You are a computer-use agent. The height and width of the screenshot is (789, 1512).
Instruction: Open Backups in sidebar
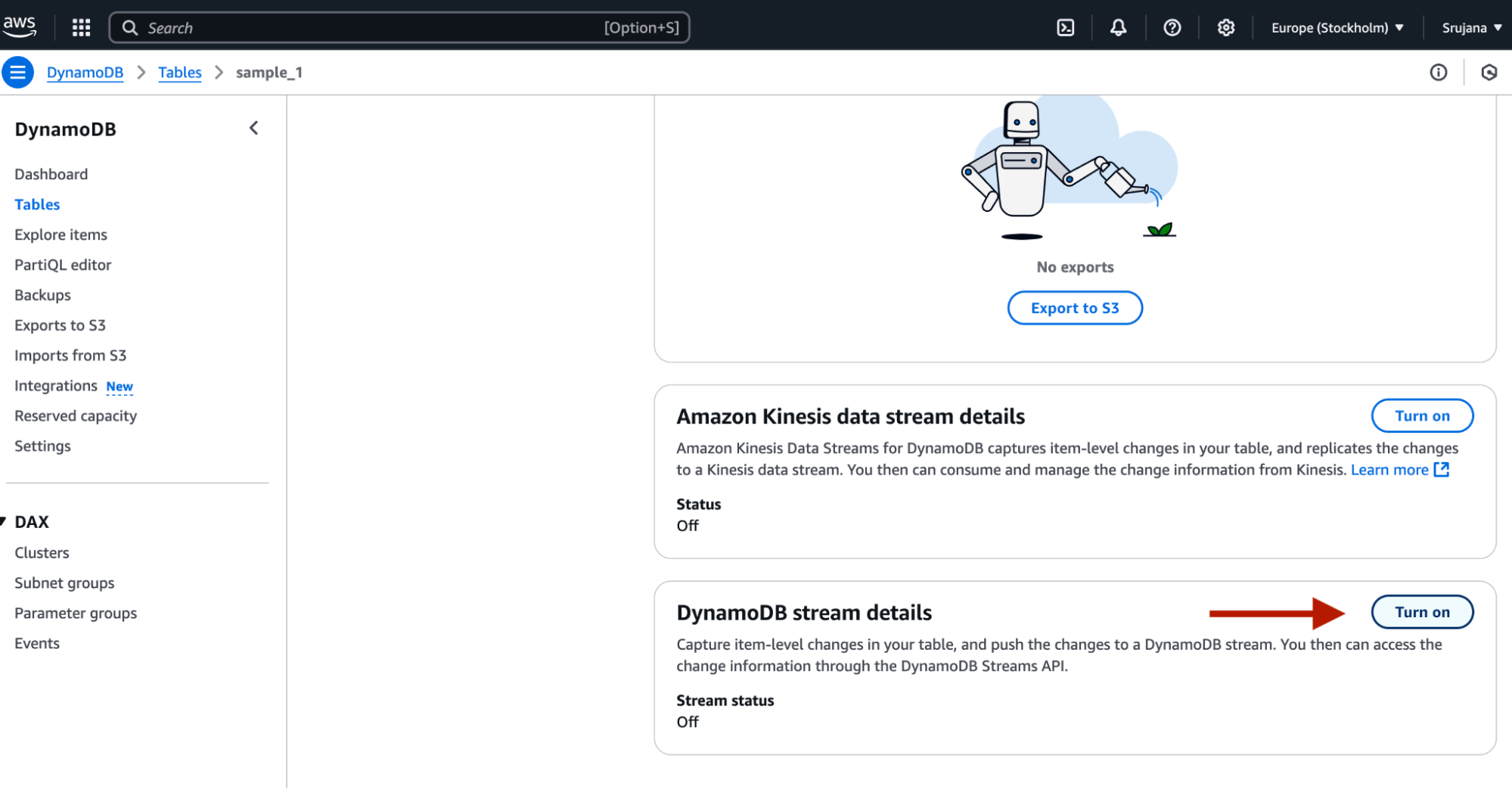coord(42,295)
